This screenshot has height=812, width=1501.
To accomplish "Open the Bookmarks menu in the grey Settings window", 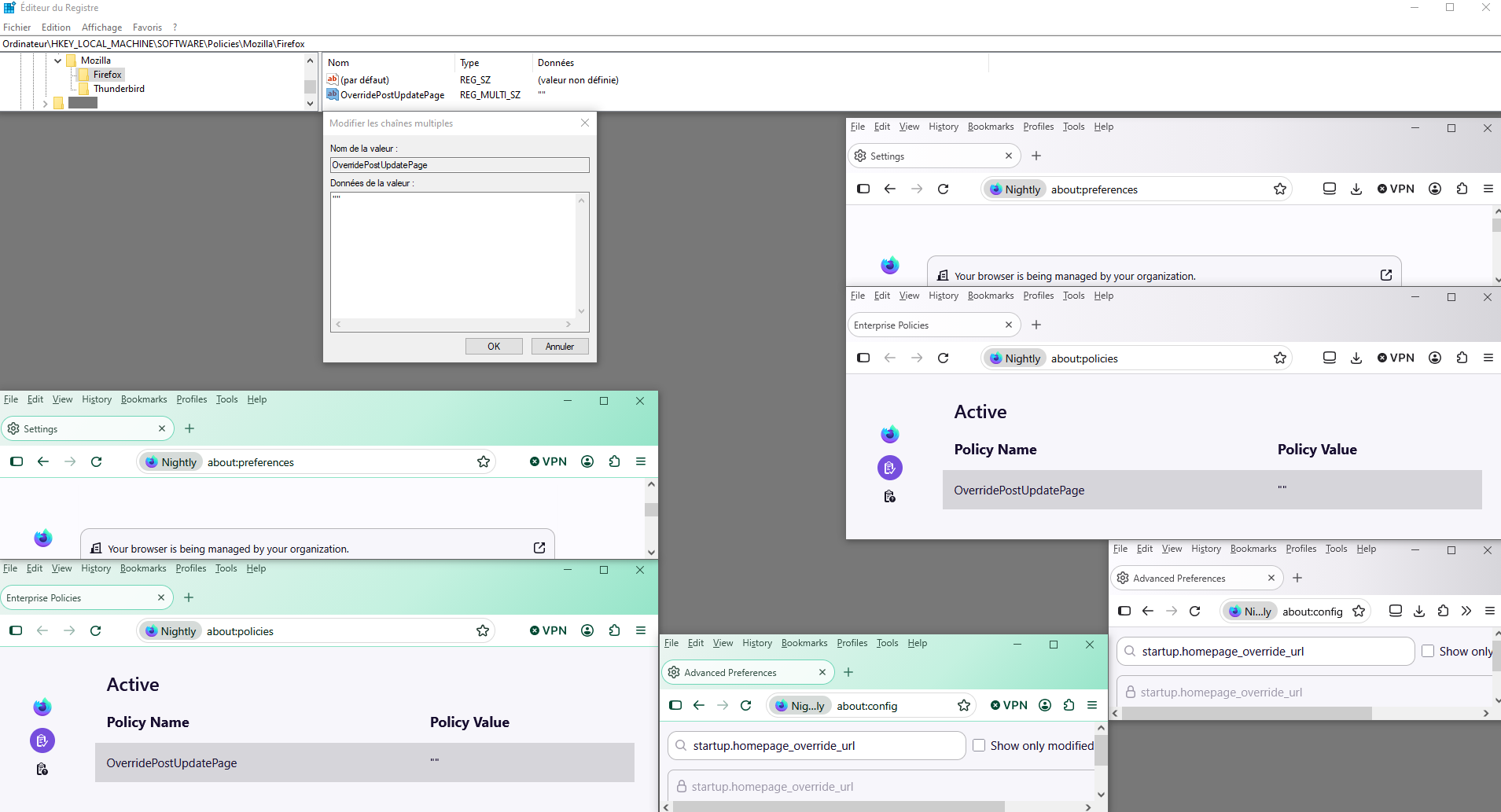I will point(991,127).
